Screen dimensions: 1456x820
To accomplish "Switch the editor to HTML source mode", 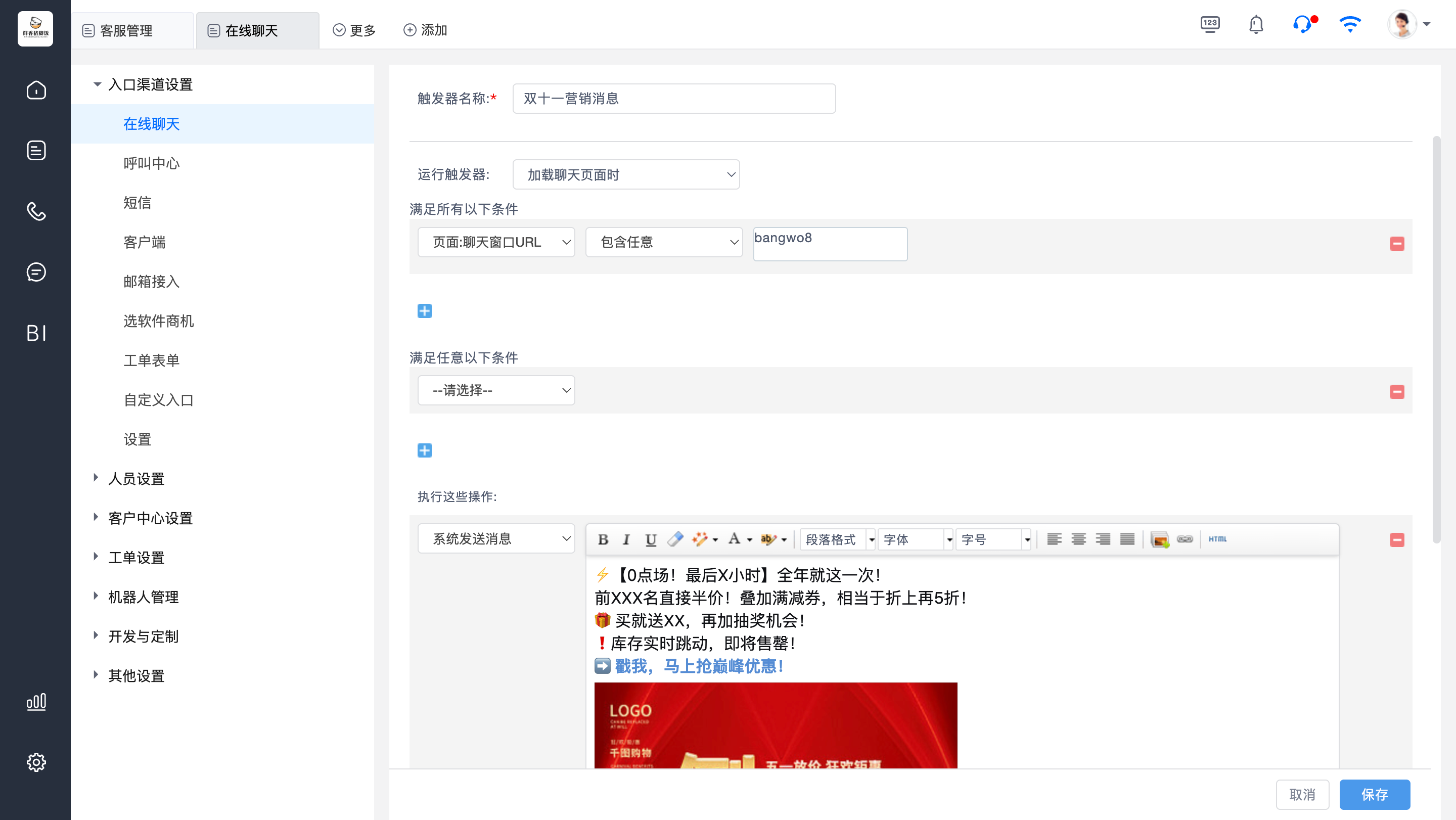I will pyautogui.click(x=1217, y=539).
